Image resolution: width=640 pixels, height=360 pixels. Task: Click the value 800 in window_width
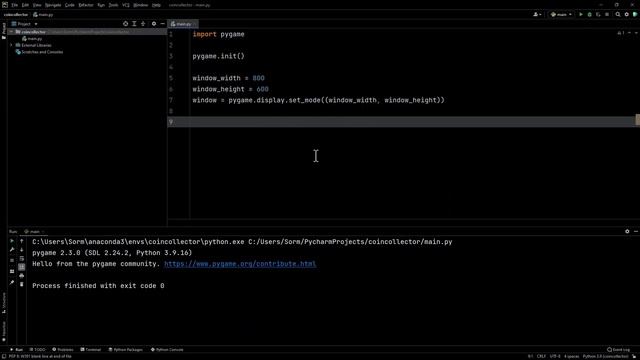coord(258,78)
